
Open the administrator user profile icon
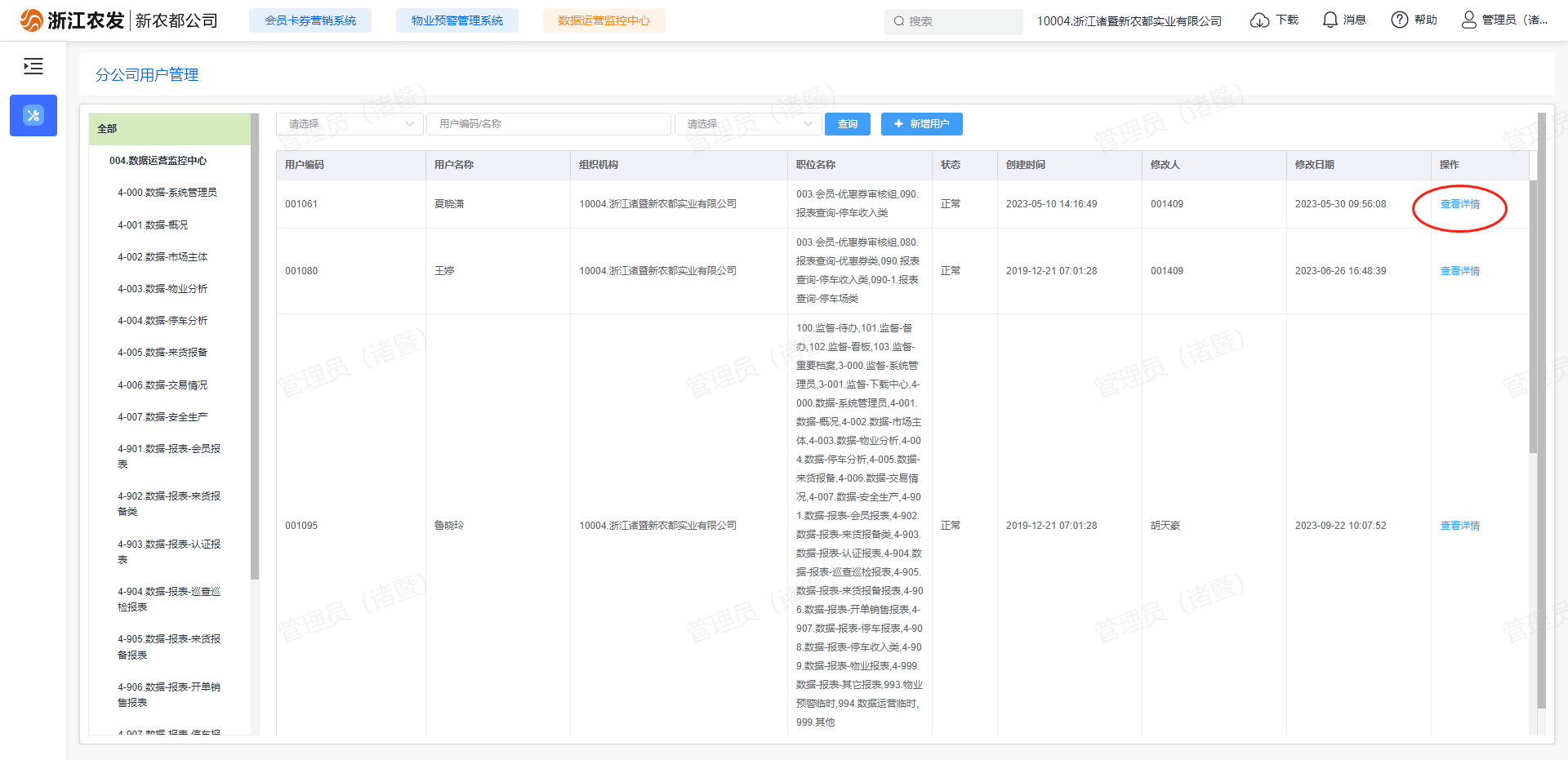[1469, 20]
